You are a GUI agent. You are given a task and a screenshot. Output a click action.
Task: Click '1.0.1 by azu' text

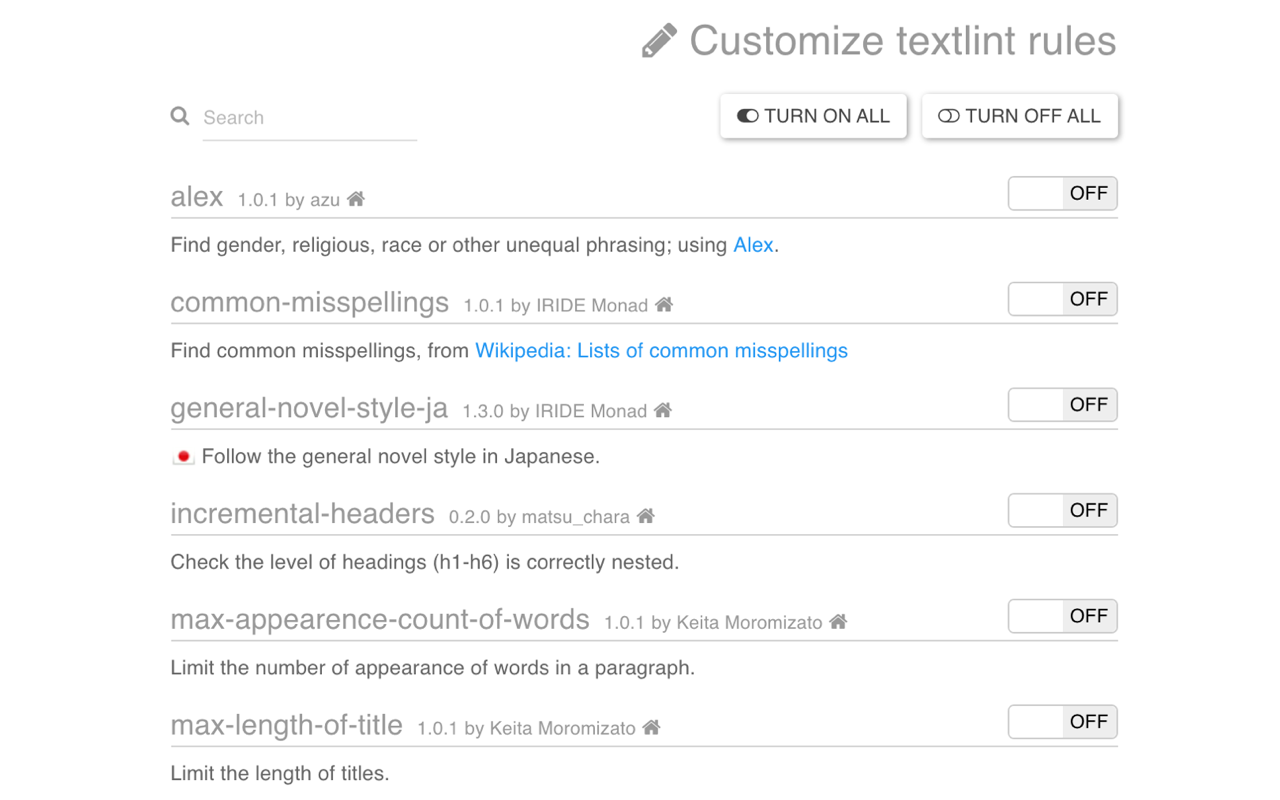point(289,200)
